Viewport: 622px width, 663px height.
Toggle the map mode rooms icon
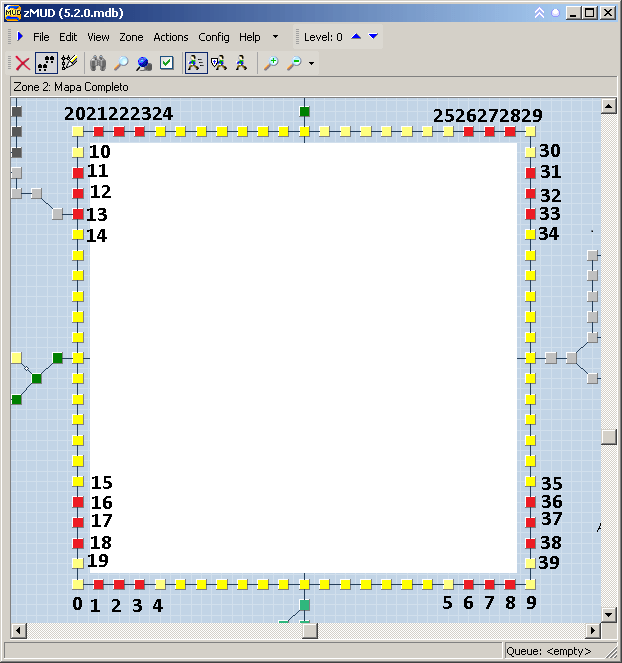tap(46, 63)
